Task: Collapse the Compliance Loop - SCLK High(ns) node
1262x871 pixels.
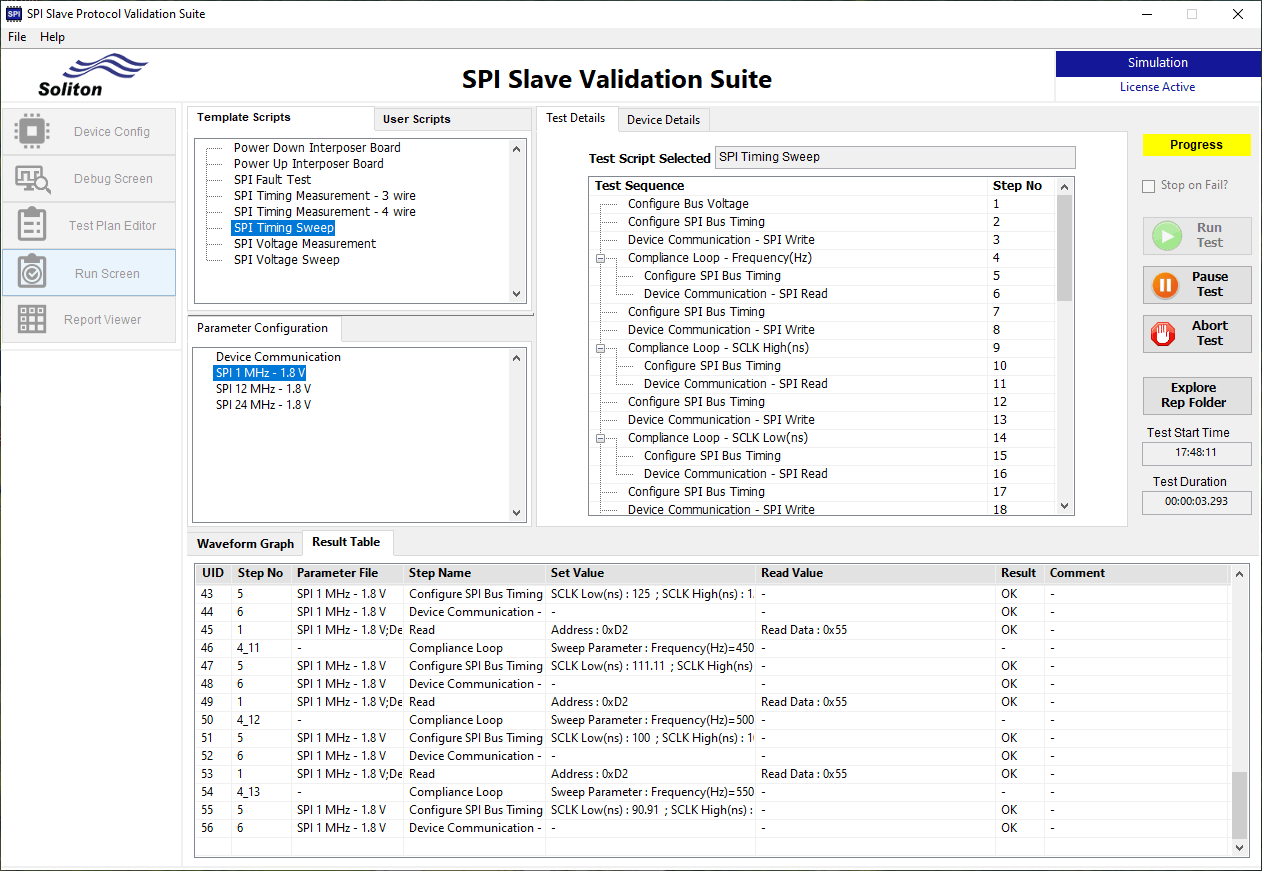Action: 599,347
